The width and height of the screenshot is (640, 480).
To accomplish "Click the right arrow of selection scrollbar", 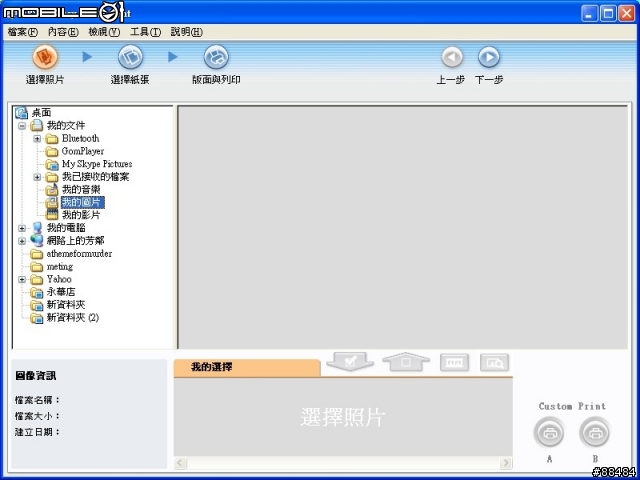I will (x=506, y=463).
